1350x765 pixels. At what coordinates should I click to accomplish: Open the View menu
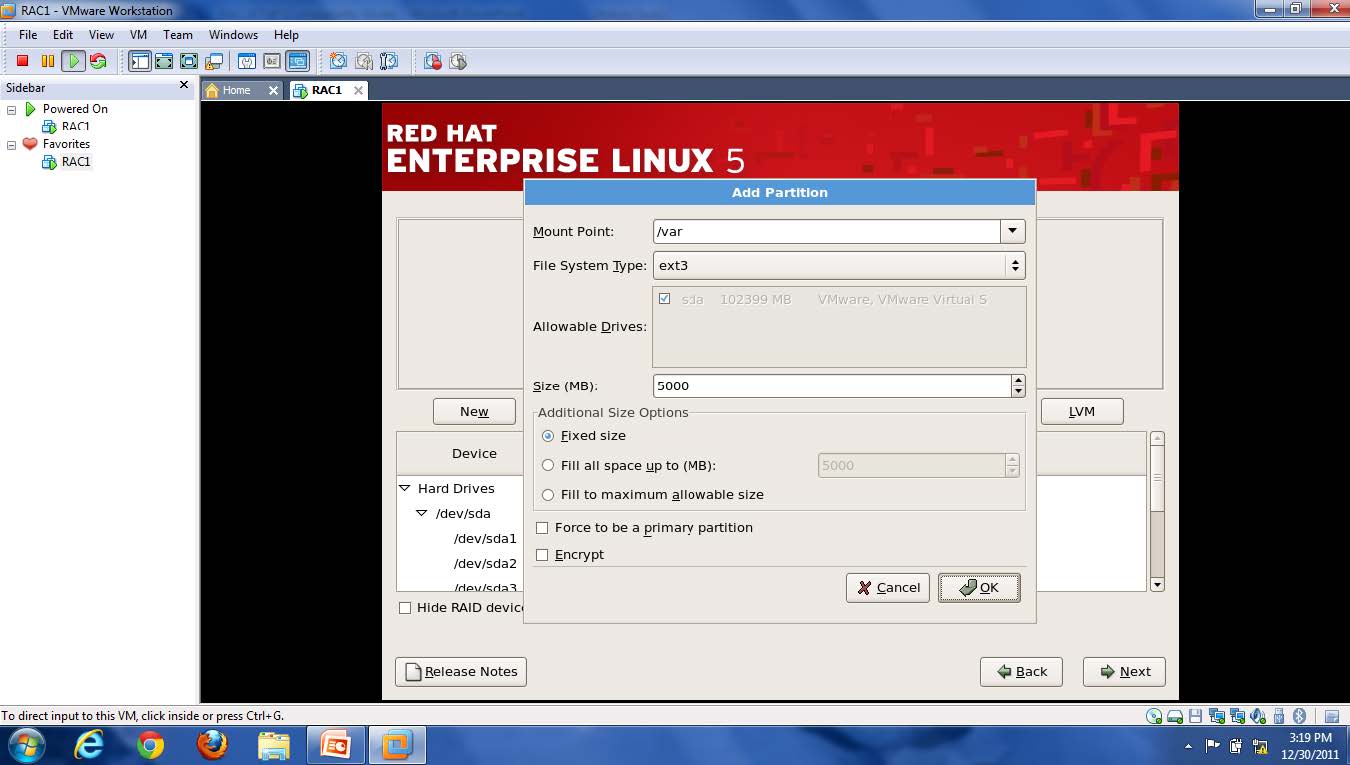pos(101,34)
